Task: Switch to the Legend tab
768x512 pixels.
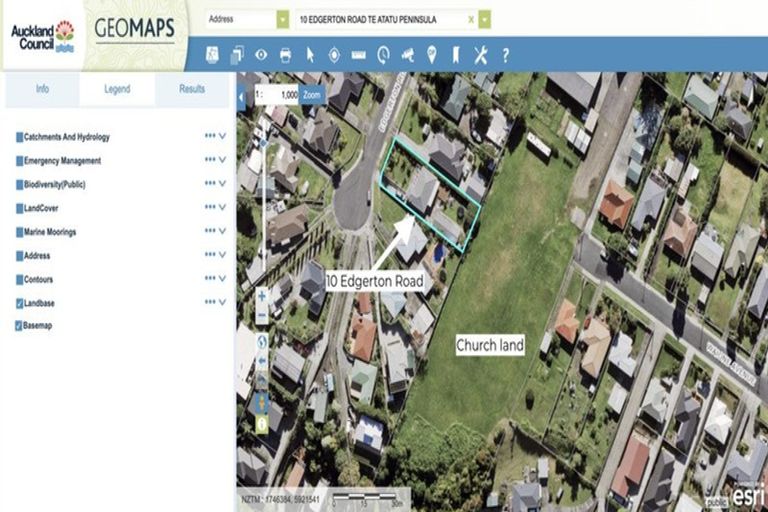Action: click(x=117, y=89)
